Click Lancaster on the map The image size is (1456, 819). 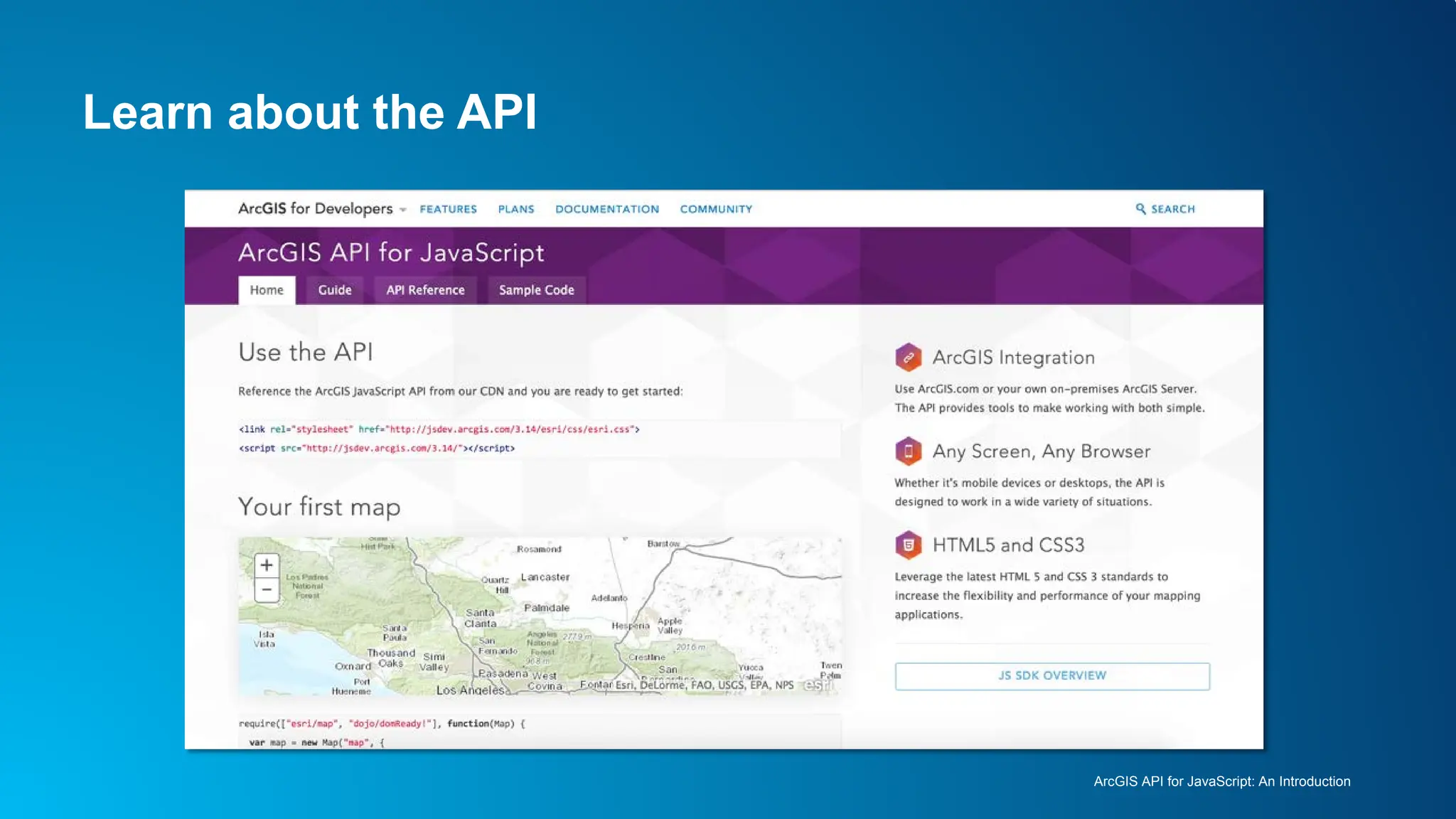pos(545,577)
